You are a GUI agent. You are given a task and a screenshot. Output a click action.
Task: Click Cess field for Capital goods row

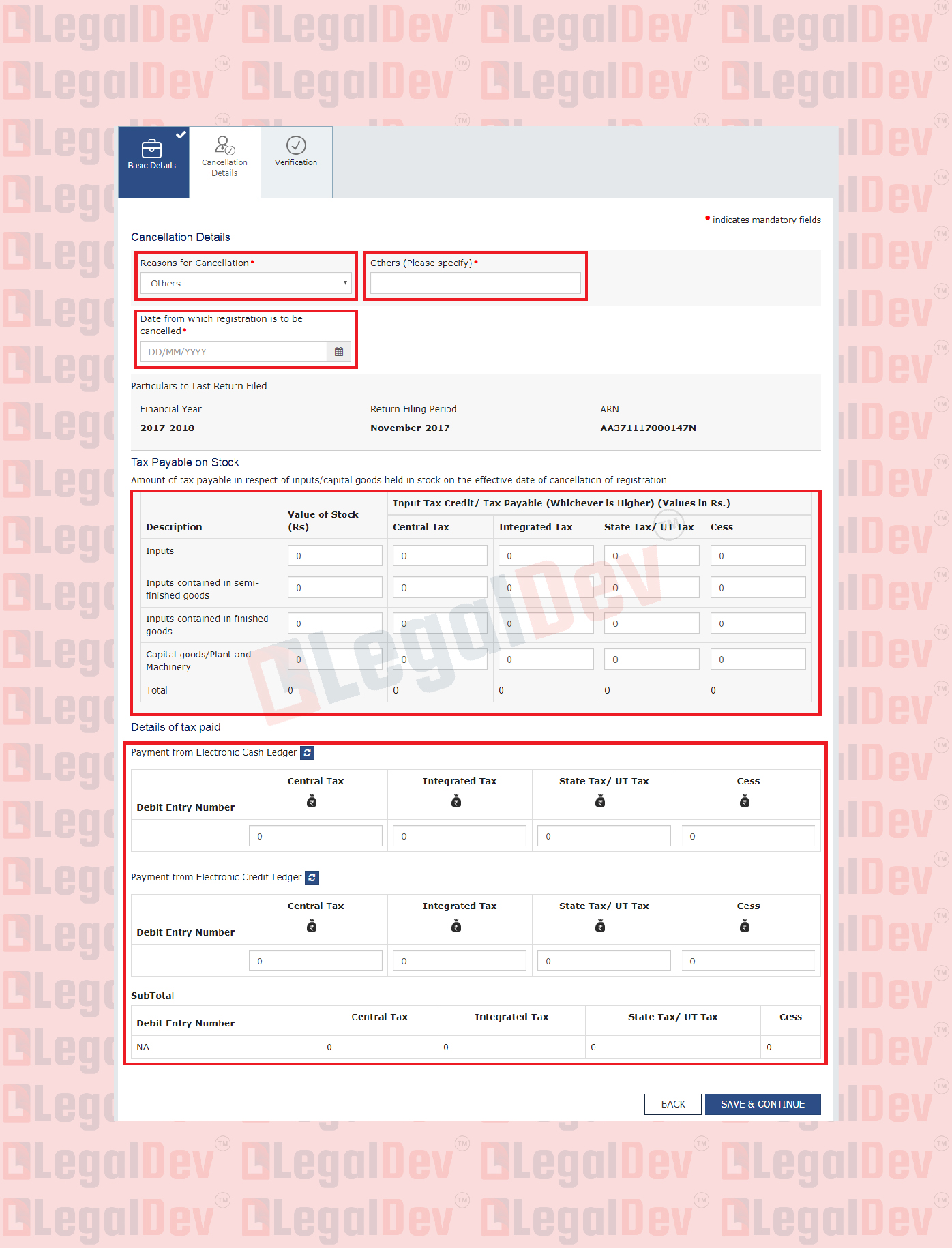758,659
